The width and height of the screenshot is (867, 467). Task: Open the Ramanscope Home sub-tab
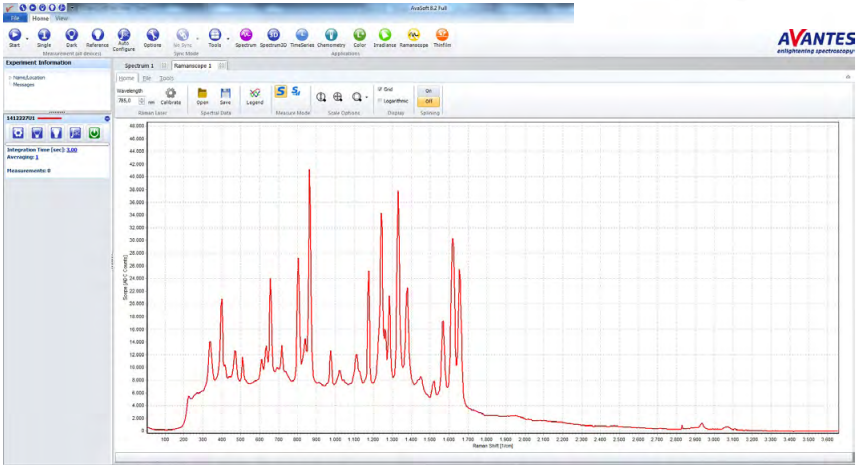point(126,78)
